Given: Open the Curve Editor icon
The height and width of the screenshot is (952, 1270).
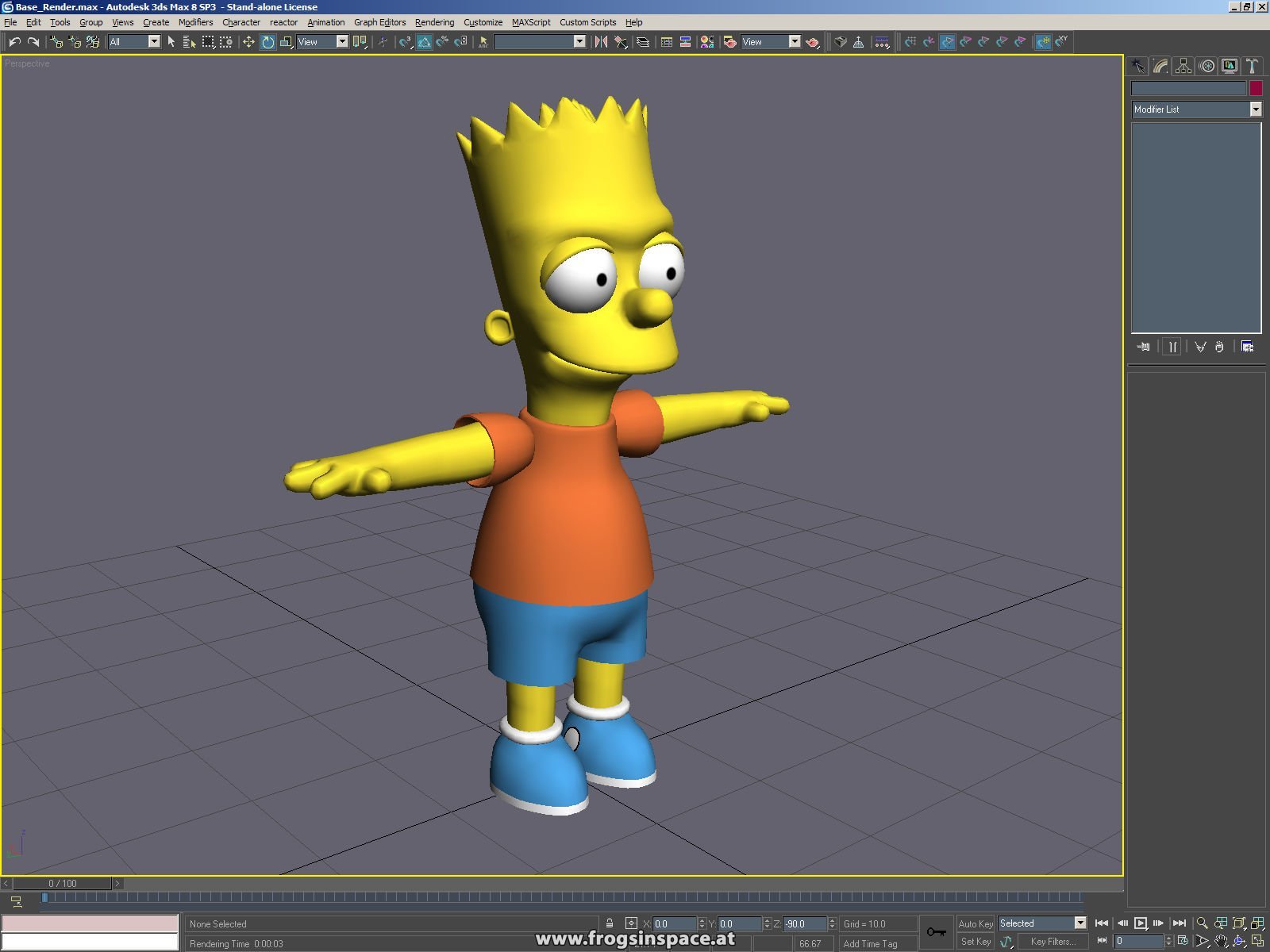Looking at the screenshot, I should [x=667, y=42].
